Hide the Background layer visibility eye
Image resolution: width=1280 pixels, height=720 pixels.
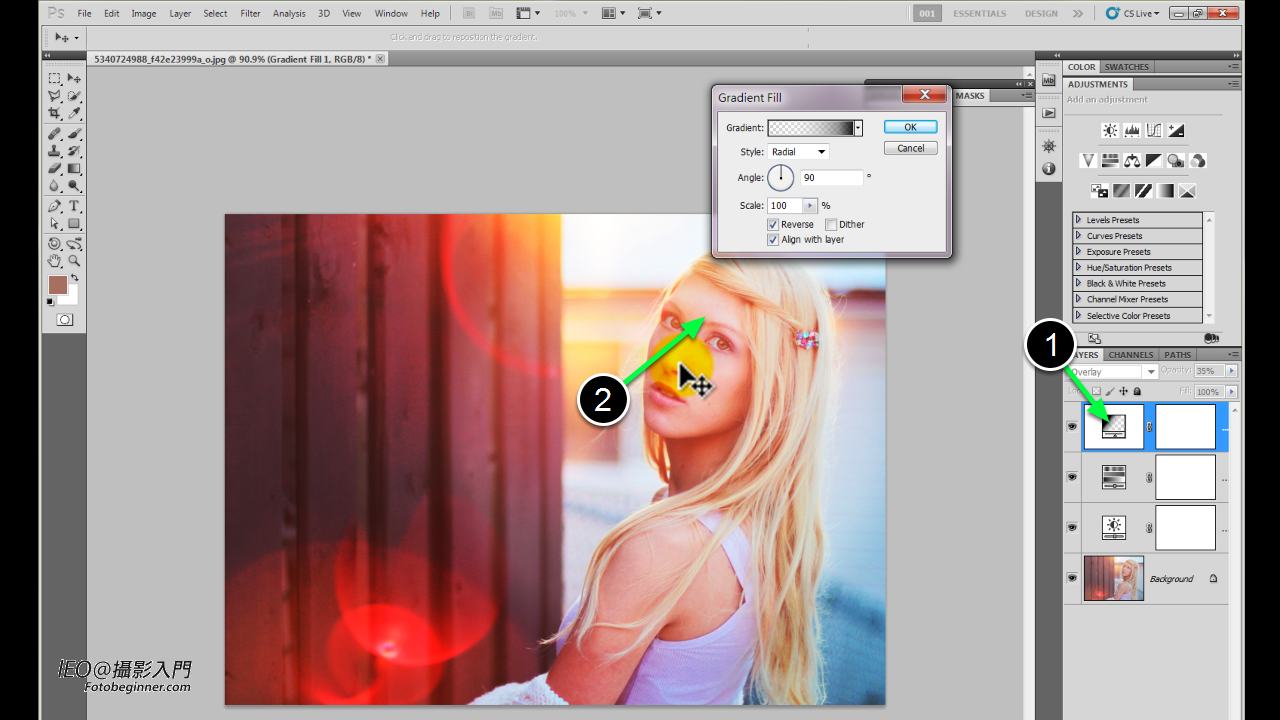[x=1072, y=578]
